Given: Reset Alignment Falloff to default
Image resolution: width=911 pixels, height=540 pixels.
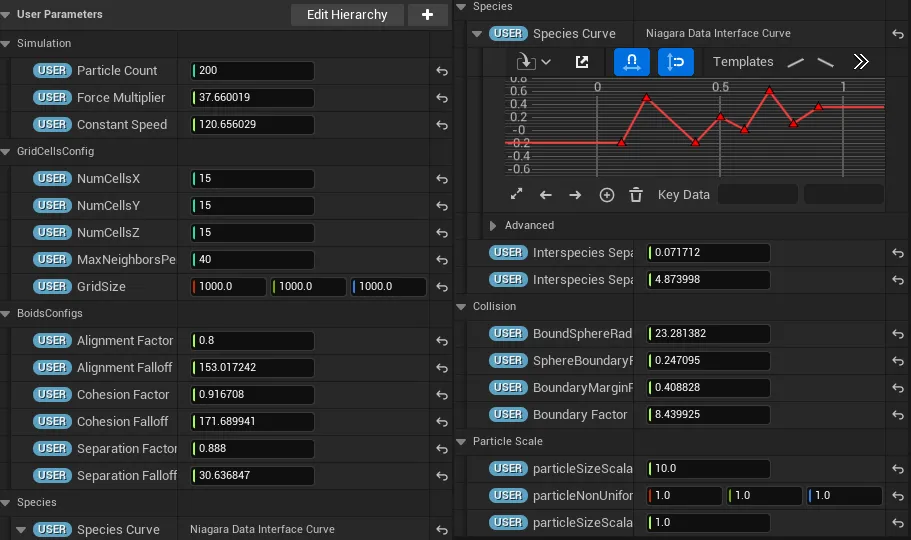Looking at the screenshot, I should tap(442, 368).
